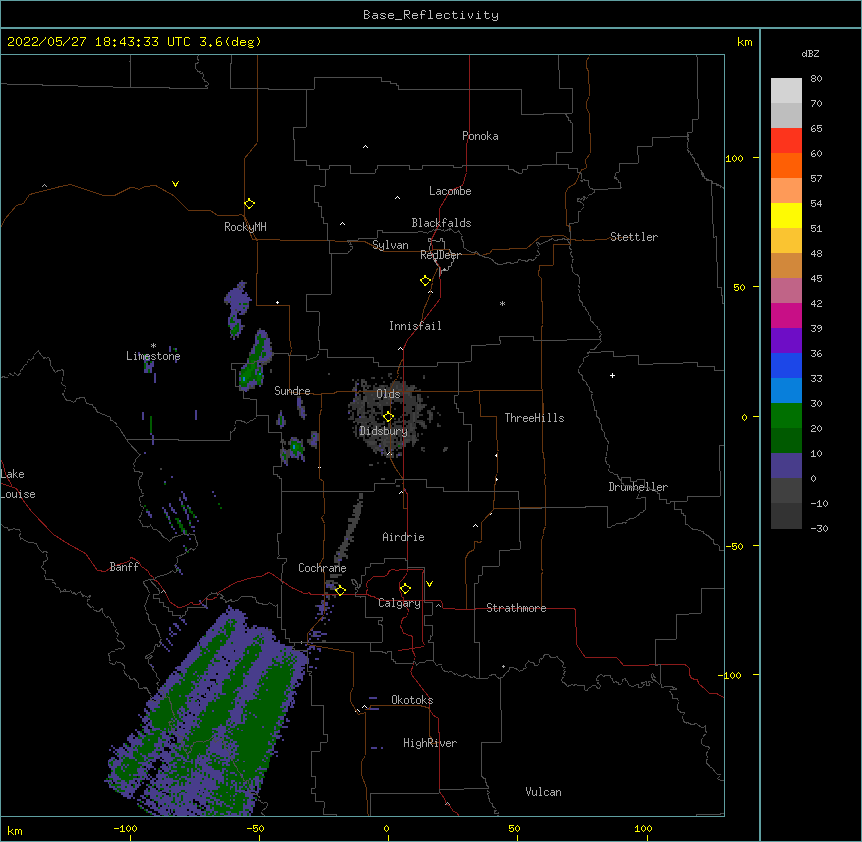862x842 pixels.
Task: Select the light blue 33 dBZ legend swatch
Action: point(786,390)
